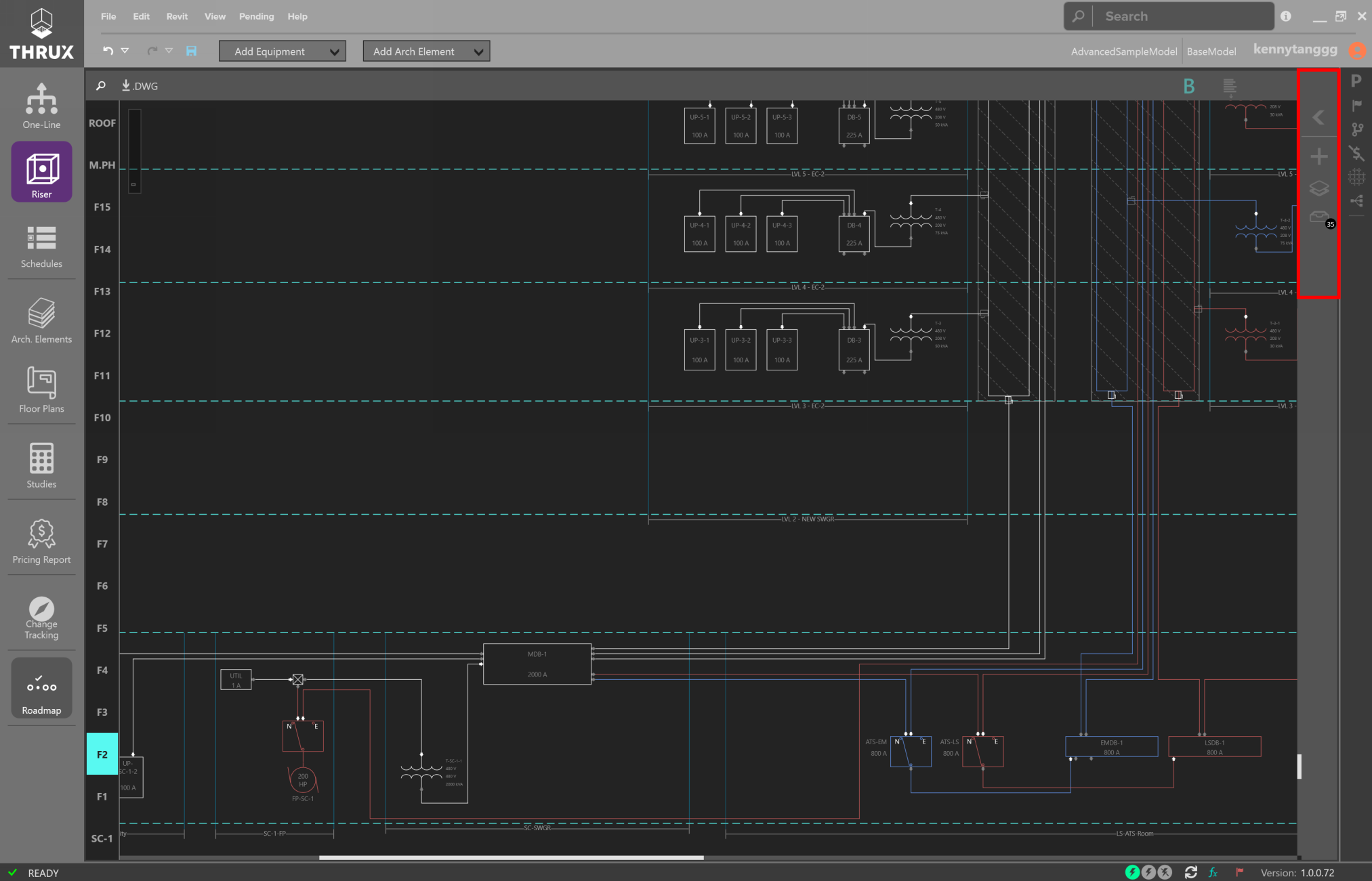This screenshot has height=881, width=1372.
Task: Expand the undo history dropdown arrow
Action: click(125, 51)
